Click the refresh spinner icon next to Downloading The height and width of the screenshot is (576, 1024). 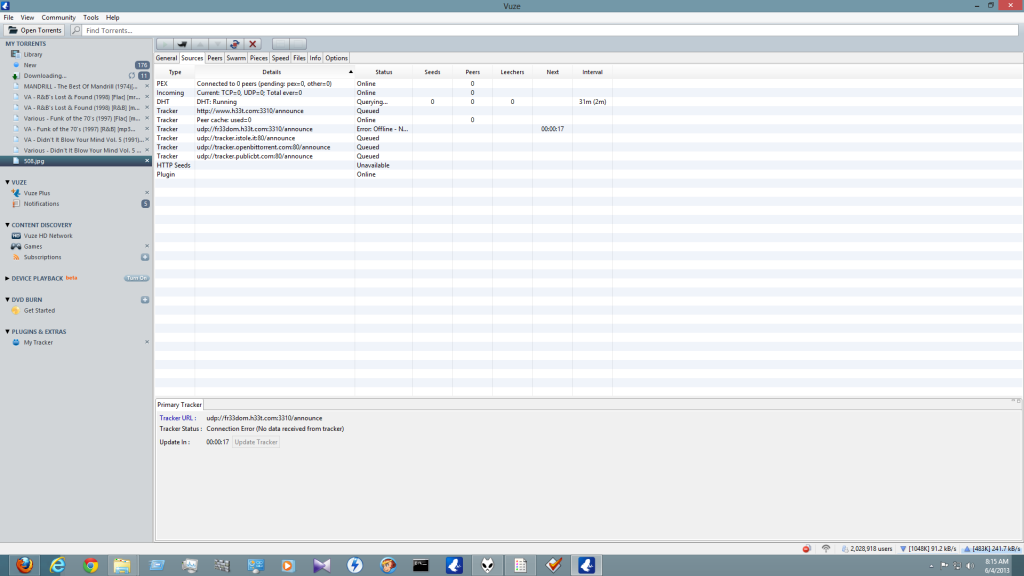point(132,76)
